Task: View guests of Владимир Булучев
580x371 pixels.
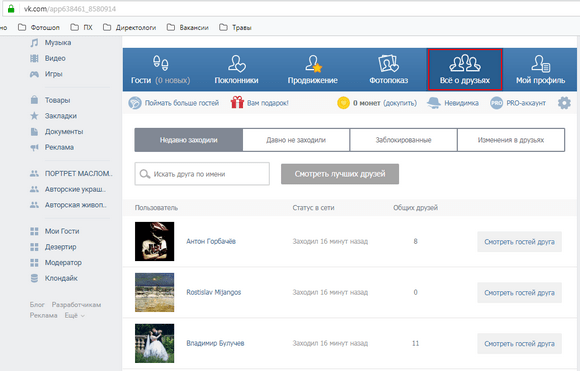Action: click(519, 344)
